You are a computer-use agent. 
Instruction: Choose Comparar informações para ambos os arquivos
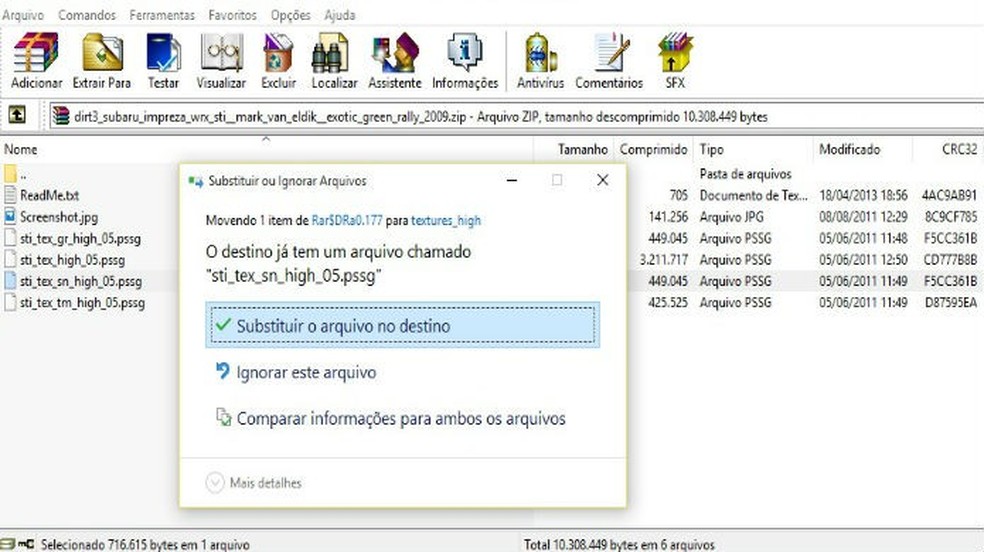390,418
